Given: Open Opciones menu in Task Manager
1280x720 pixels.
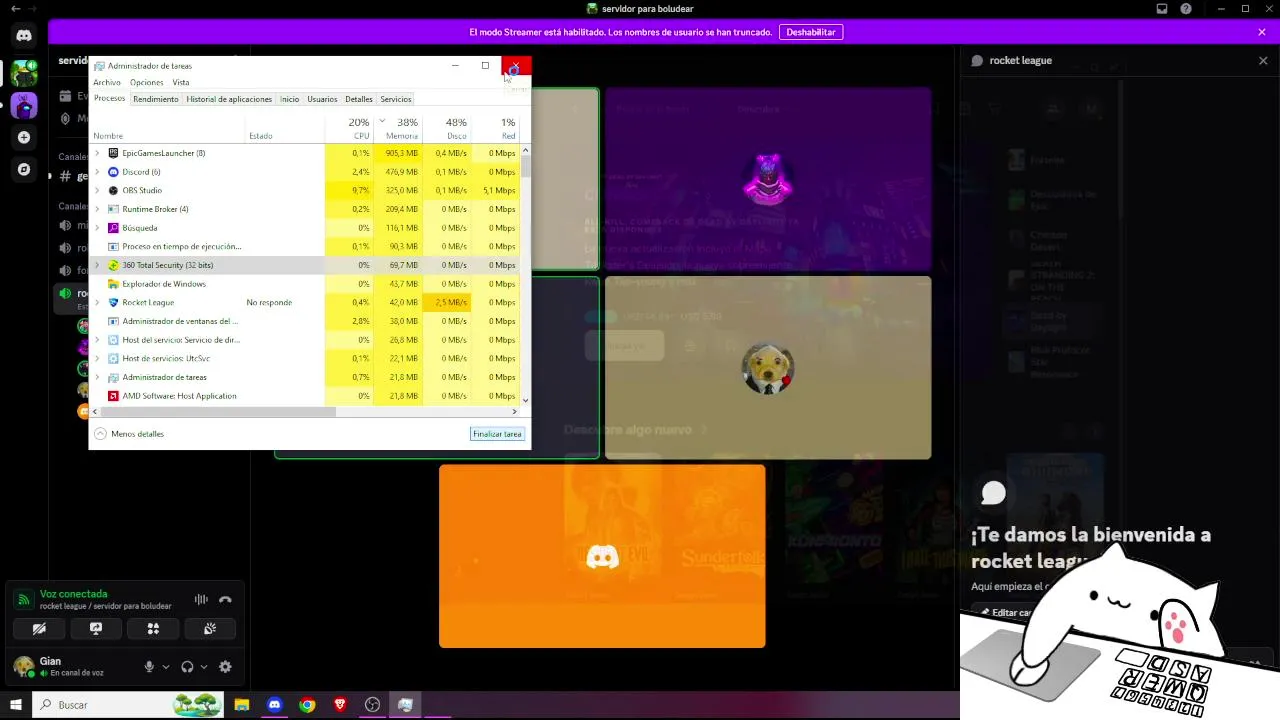Looking at the screenshot, I should pos(146,82).
